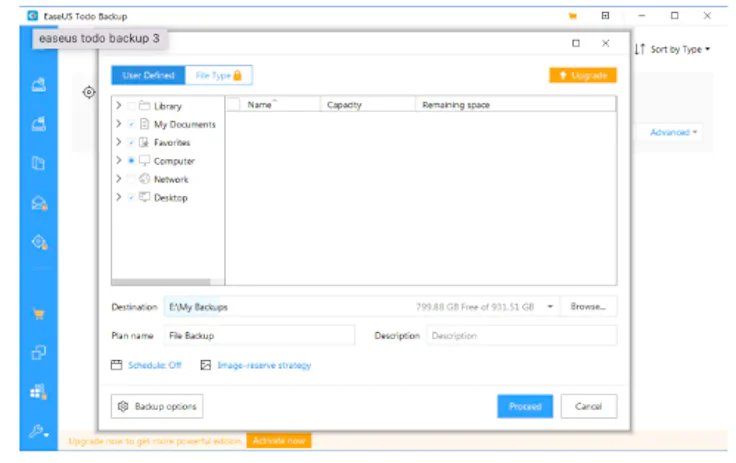
Task: Click the Network globe icon in tree
Action: [145, 179]
